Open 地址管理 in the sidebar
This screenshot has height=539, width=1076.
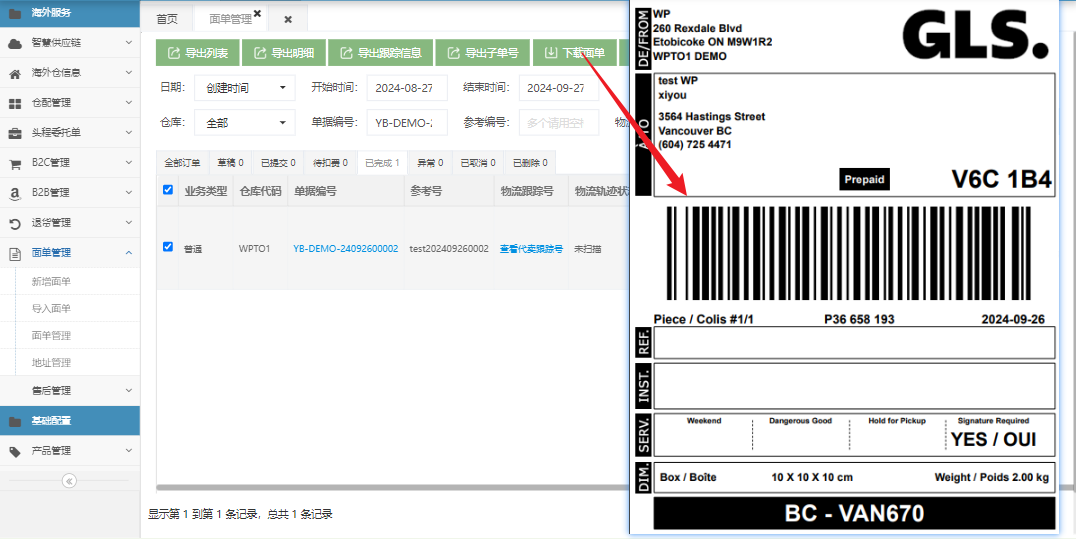[x=51, y=363]
